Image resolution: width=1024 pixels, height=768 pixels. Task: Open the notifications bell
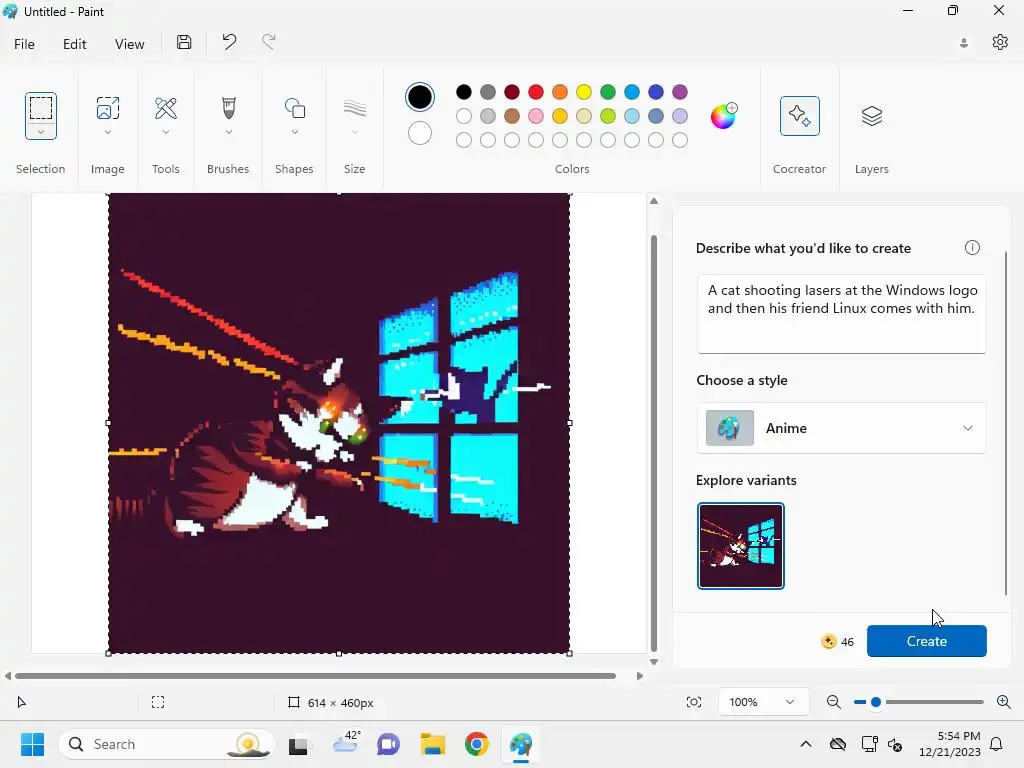pos(997,744)
